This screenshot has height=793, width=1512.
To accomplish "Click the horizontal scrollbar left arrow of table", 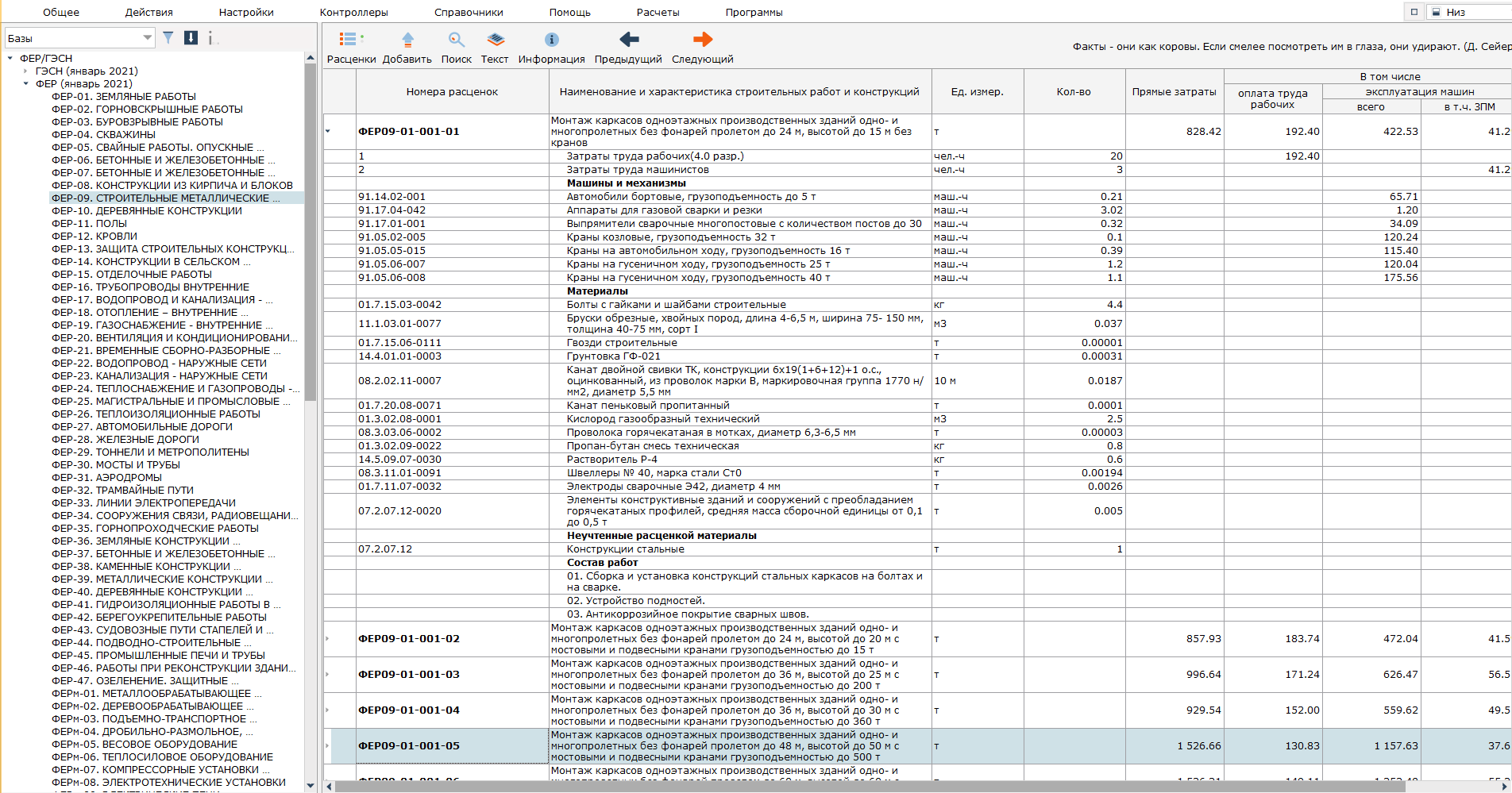I will pyautogui.click(x=329, y=787).
